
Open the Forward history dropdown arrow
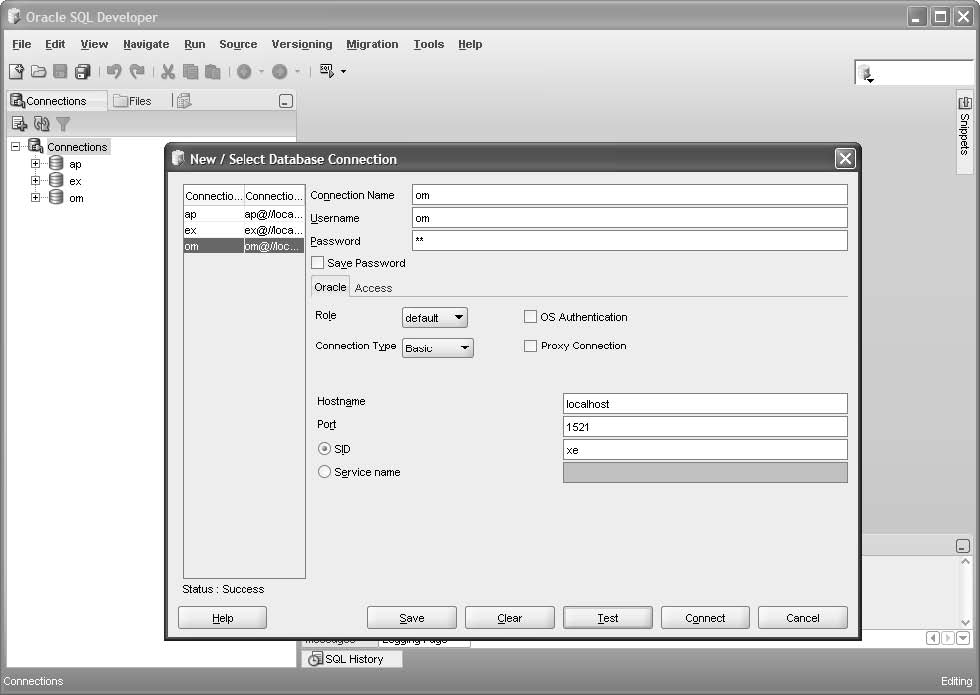click(297, 72)
